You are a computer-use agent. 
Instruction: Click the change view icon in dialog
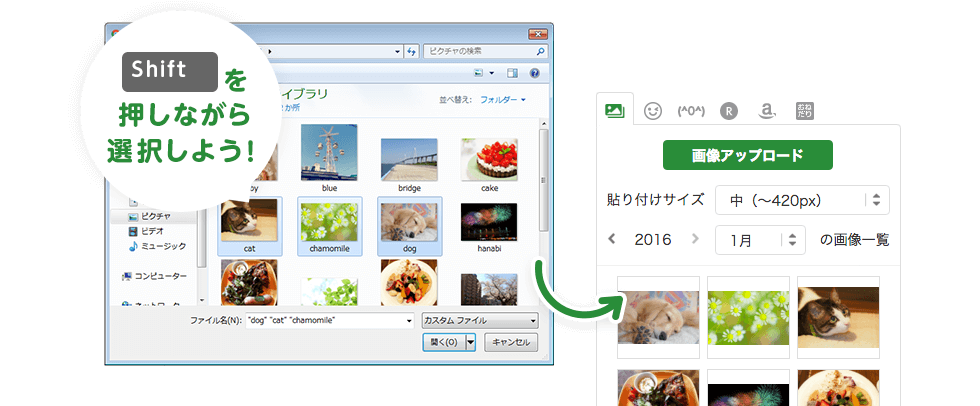[x=479, y=73]
